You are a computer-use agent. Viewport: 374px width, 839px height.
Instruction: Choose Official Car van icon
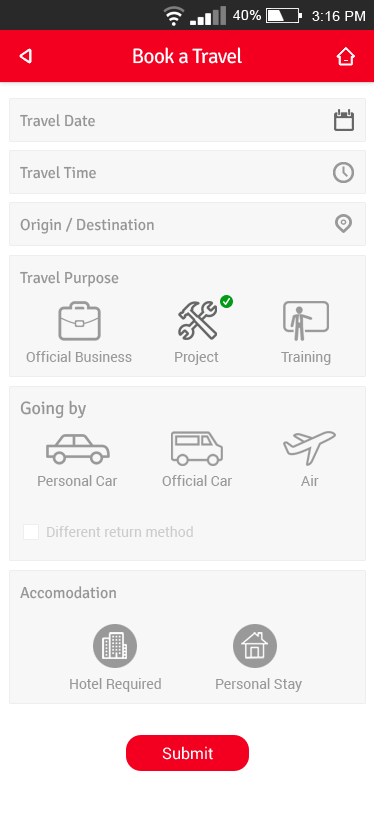(x=197, y=448)
